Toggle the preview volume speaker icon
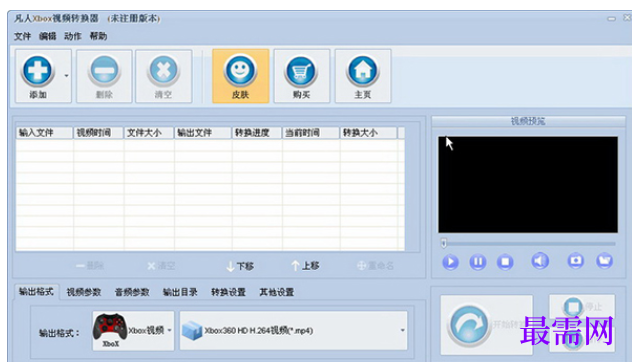 point(540,261)
